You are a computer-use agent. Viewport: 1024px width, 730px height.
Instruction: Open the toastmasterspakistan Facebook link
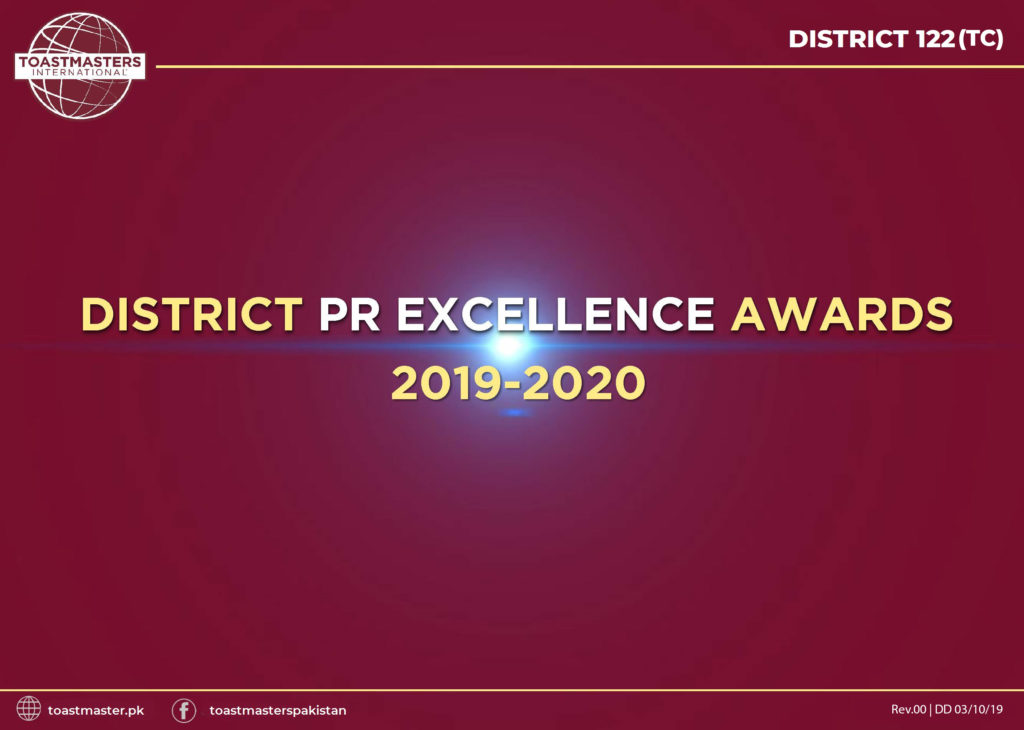click(278, 710)
